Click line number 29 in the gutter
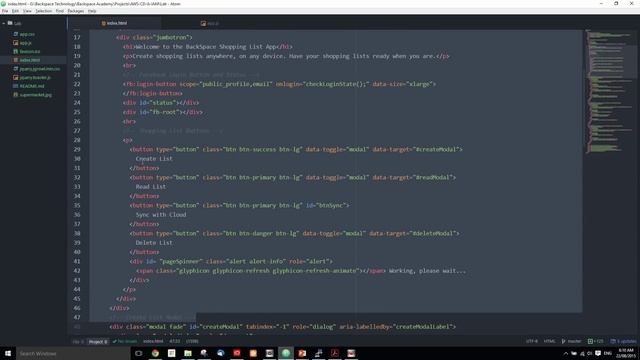This screenshot has height=360, width=640. click(77, 149)
